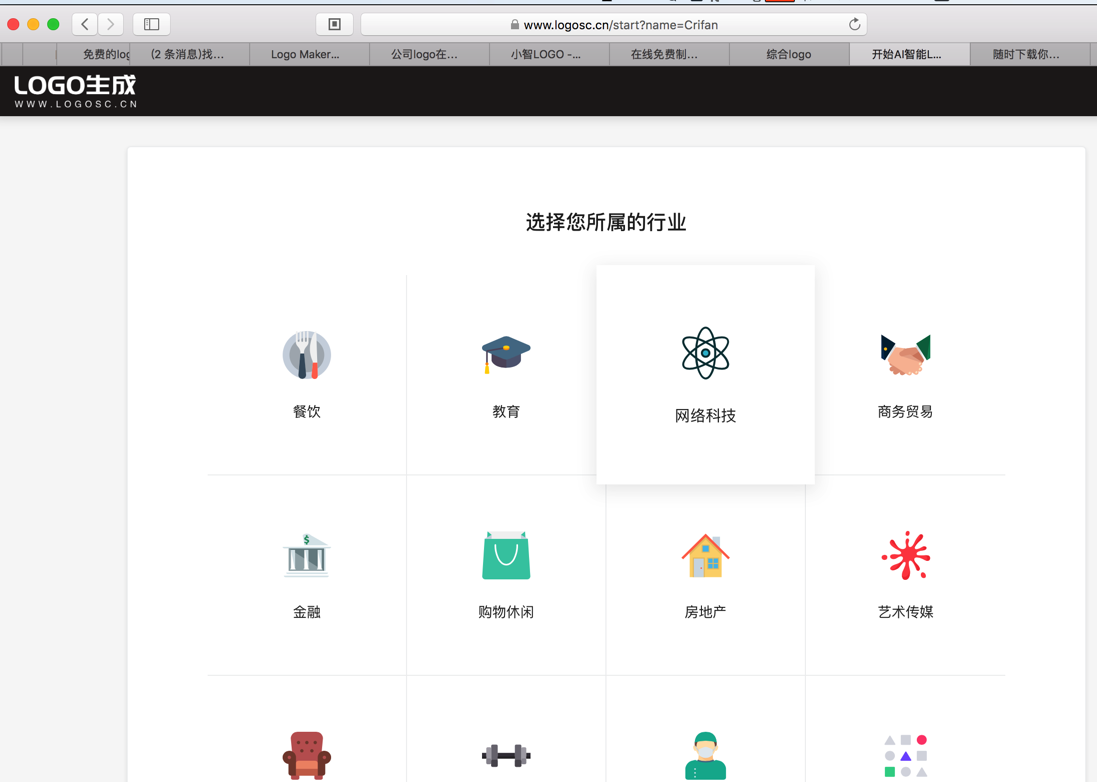Screen dimensions: 1097x782
Task: Choose the 金融 bank building icon
Action: (x=306, y=555)
